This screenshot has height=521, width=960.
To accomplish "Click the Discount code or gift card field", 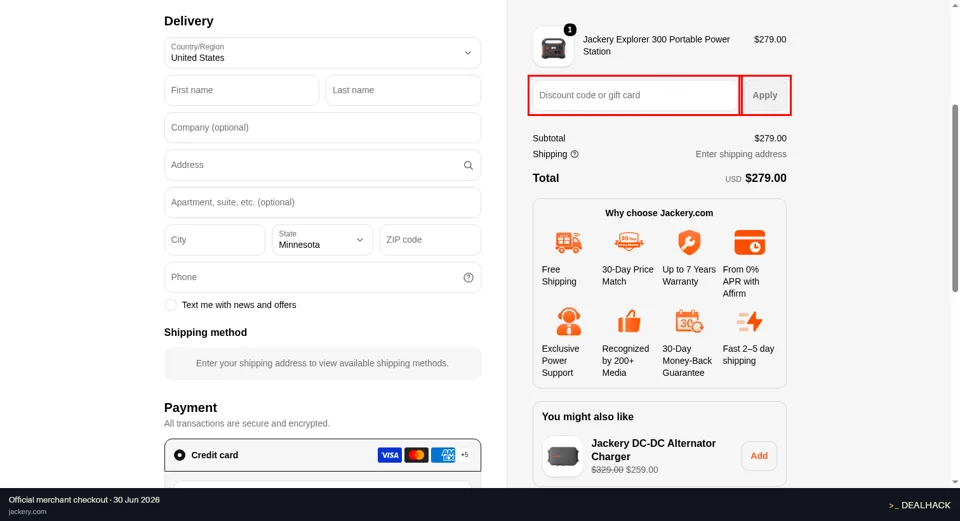I will point(636,95).
